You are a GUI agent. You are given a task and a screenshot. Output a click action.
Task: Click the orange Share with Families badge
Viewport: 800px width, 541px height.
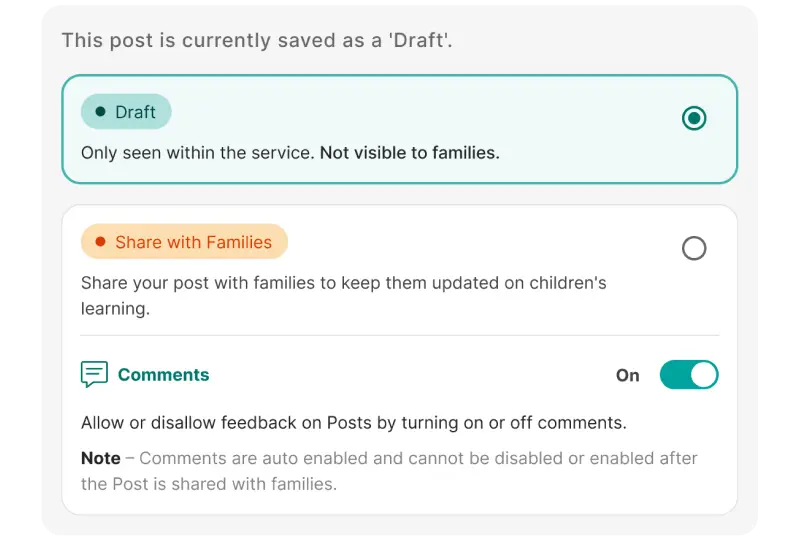tap(184, 241)
